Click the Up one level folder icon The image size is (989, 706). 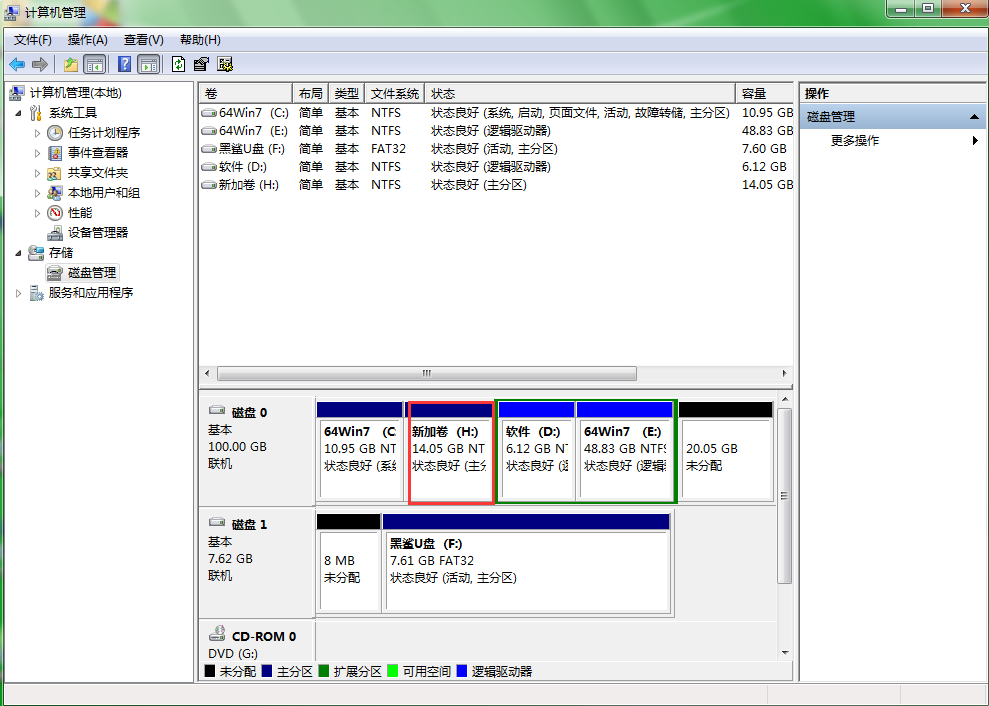[70, 64]
